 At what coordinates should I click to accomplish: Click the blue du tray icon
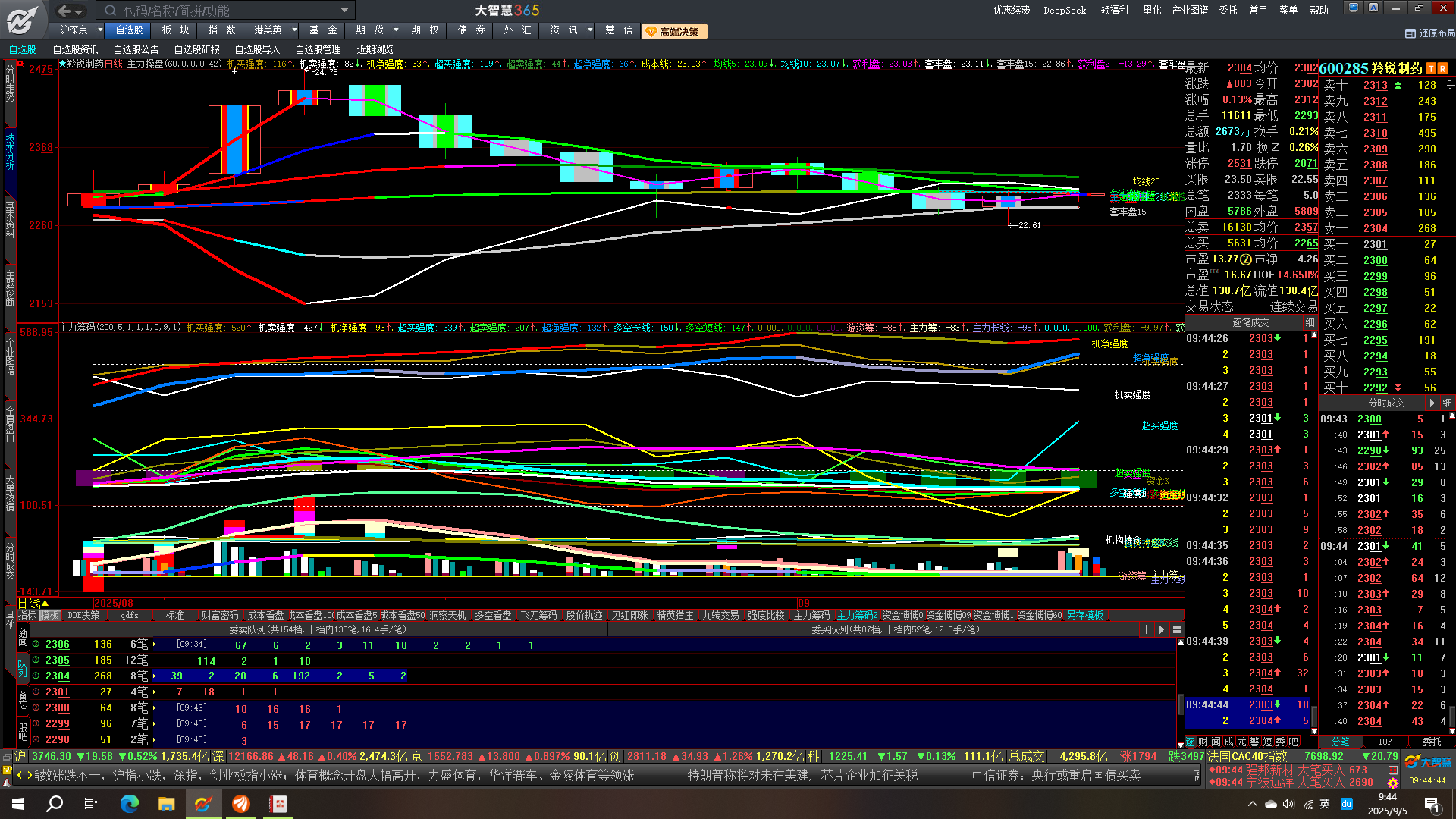click(x=1347, y=804)
